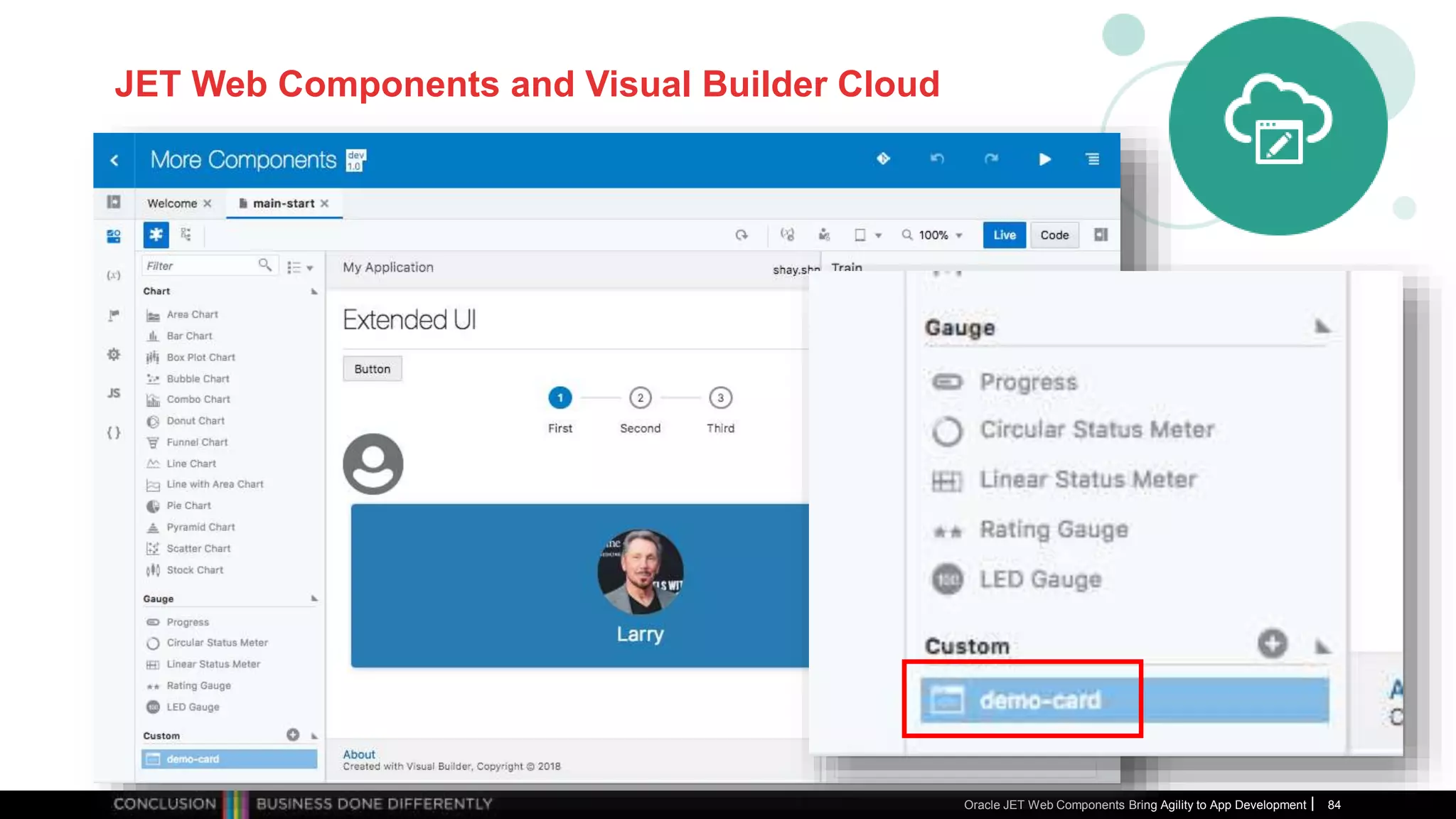
Task: Open the diamond-shaped icon in header
Action: coord(883,159)
